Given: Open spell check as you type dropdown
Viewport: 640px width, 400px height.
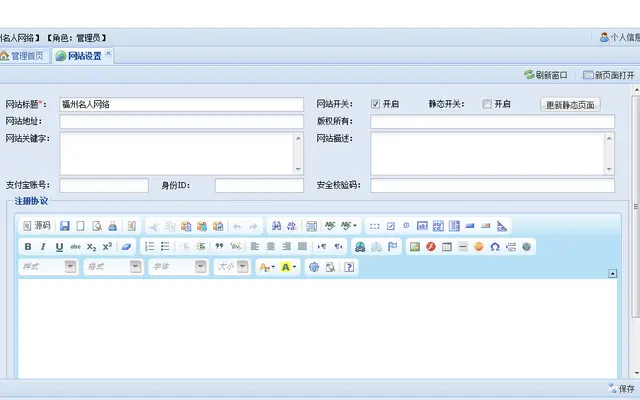Looking at the screenshot, I should 349,226.
